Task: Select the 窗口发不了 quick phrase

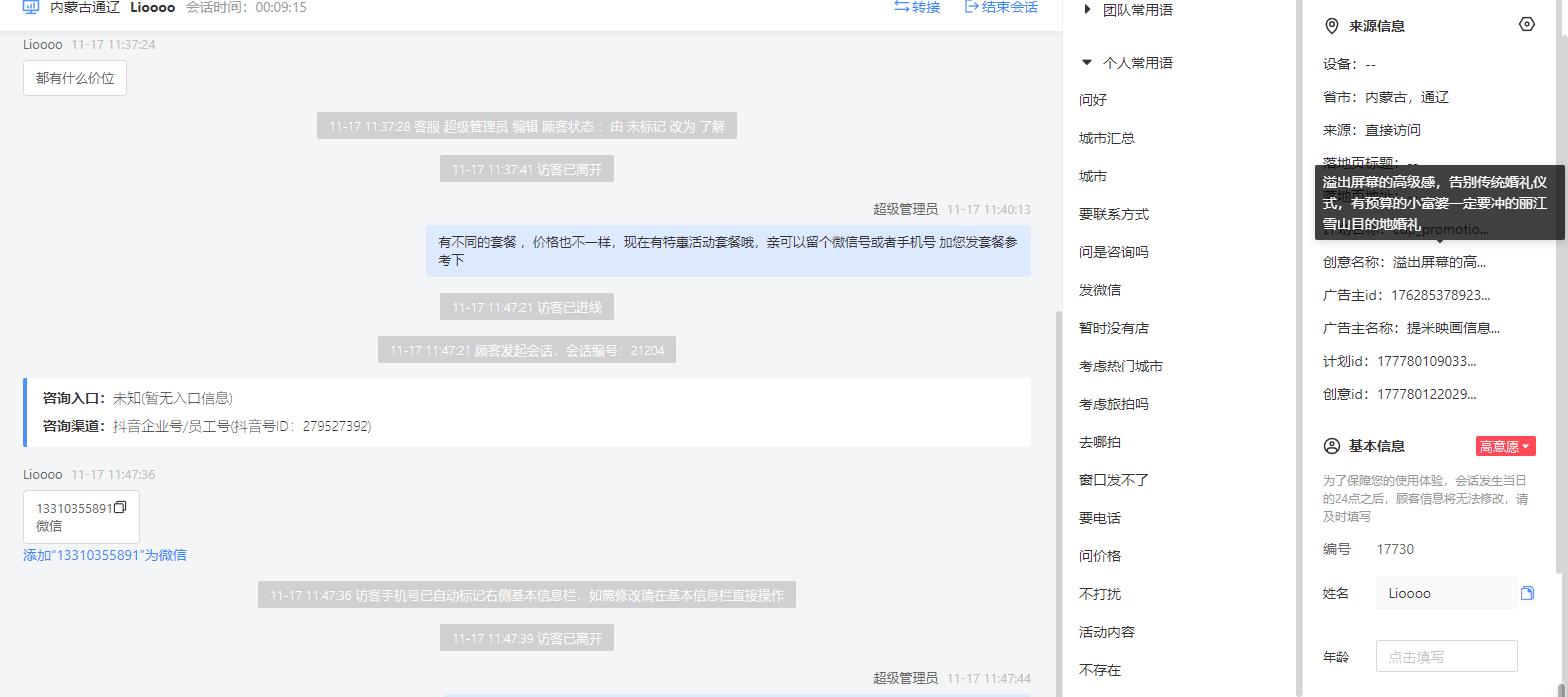Action: click(1114, 480)
